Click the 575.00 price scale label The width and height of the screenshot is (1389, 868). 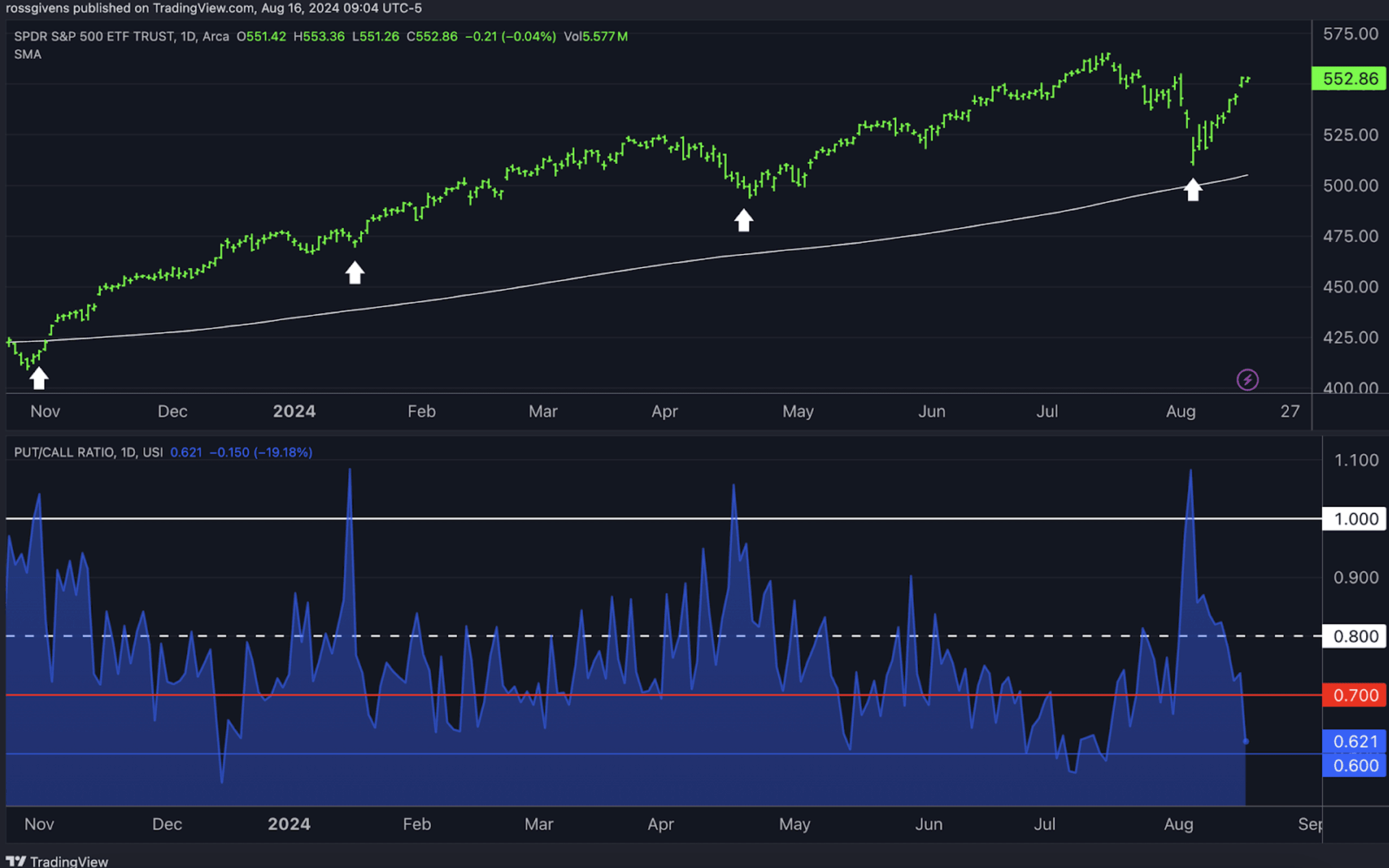(1350, 34)
